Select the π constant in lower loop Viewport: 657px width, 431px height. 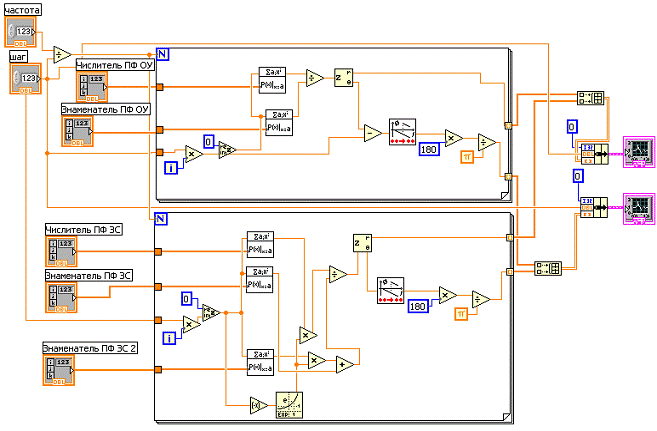point(460,313)
